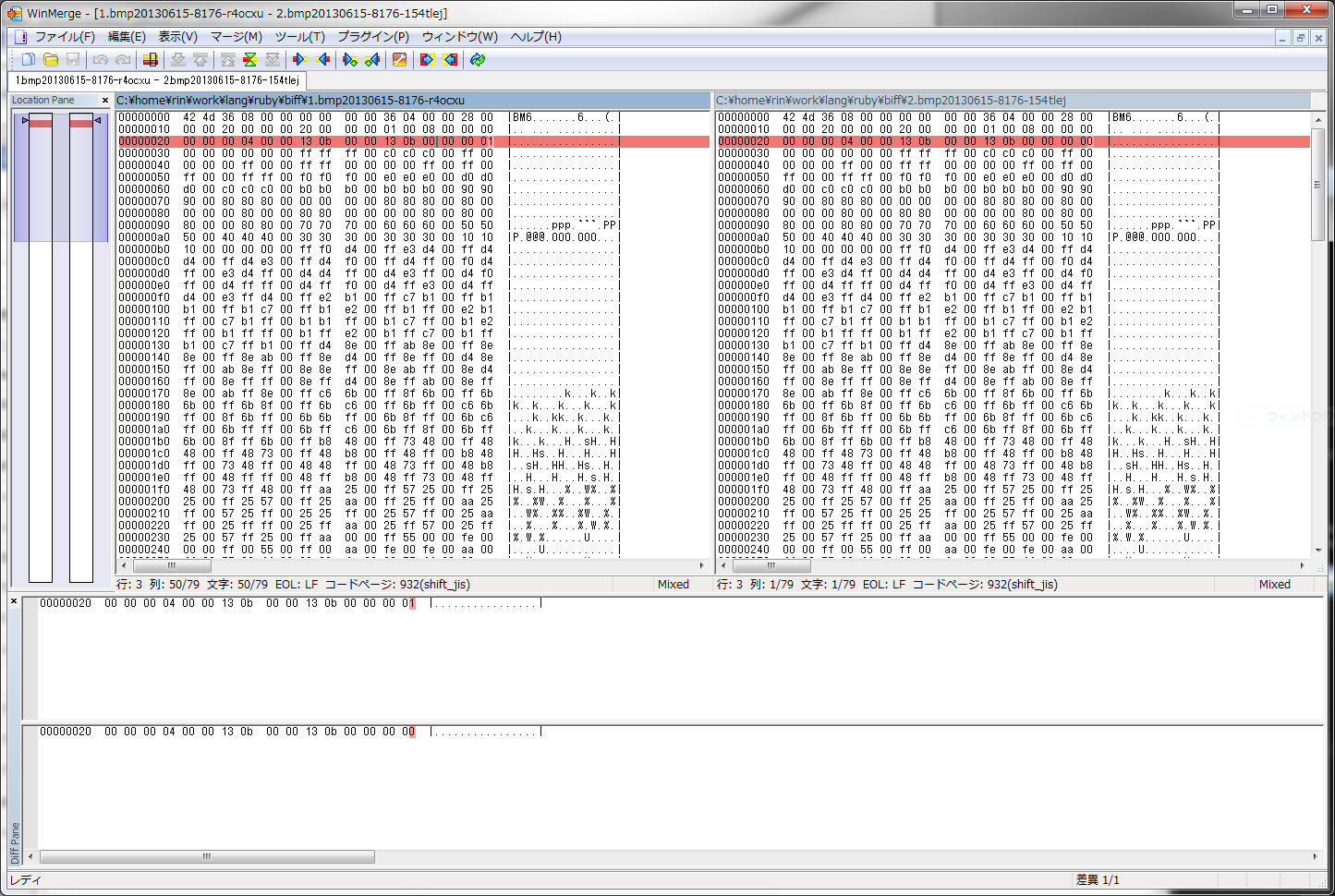The width and height of the screenshot is (1335, 896).
Task: Open the プラグイン(P) menu
Action: [373, 37]
